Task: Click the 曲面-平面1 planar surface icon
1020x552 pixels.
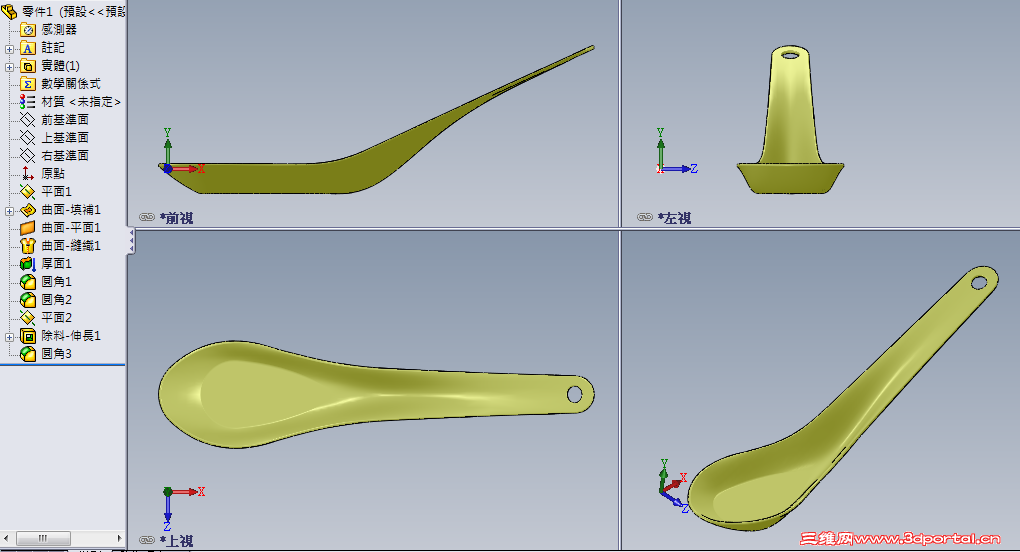Action: pyautogui.click(x=27, y=228)
